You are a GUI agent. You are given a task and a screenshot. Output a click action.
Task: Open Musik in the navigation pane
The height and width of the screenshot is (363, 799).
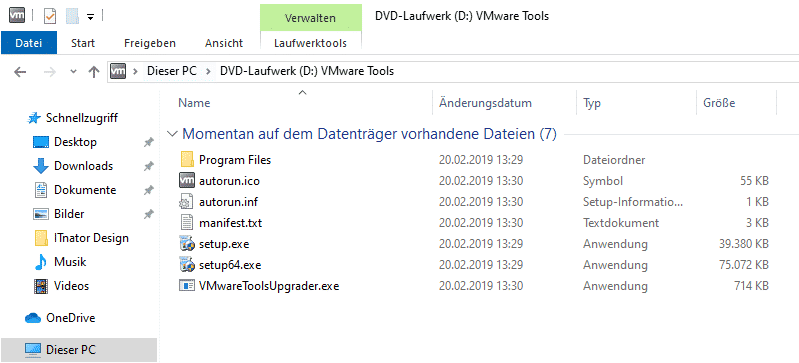(x=70, y=262)
